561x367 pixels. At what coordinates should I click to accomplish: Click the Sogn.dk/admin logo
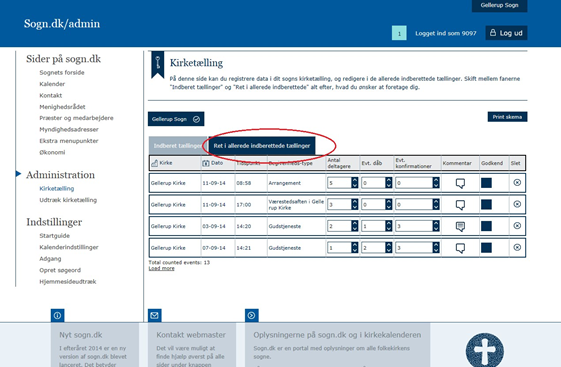tap(62, 24)
